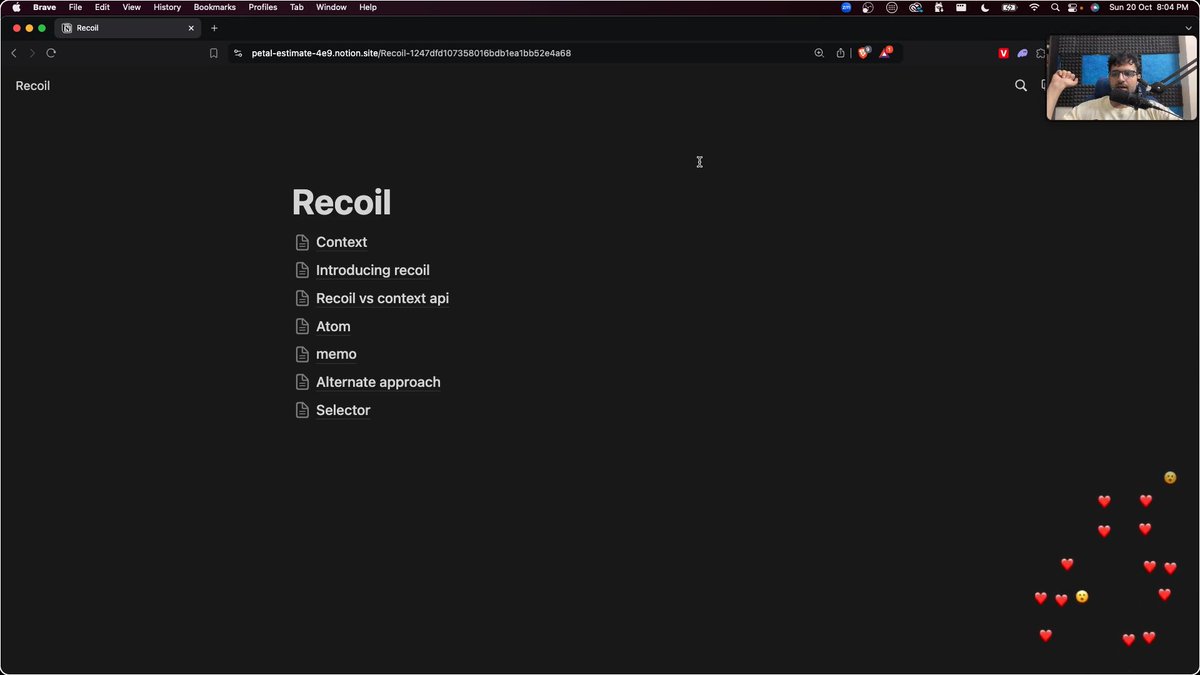Open Spotlight search in menu bar
Screen dimensions: 1200x675
click(x=1055, y=7)
